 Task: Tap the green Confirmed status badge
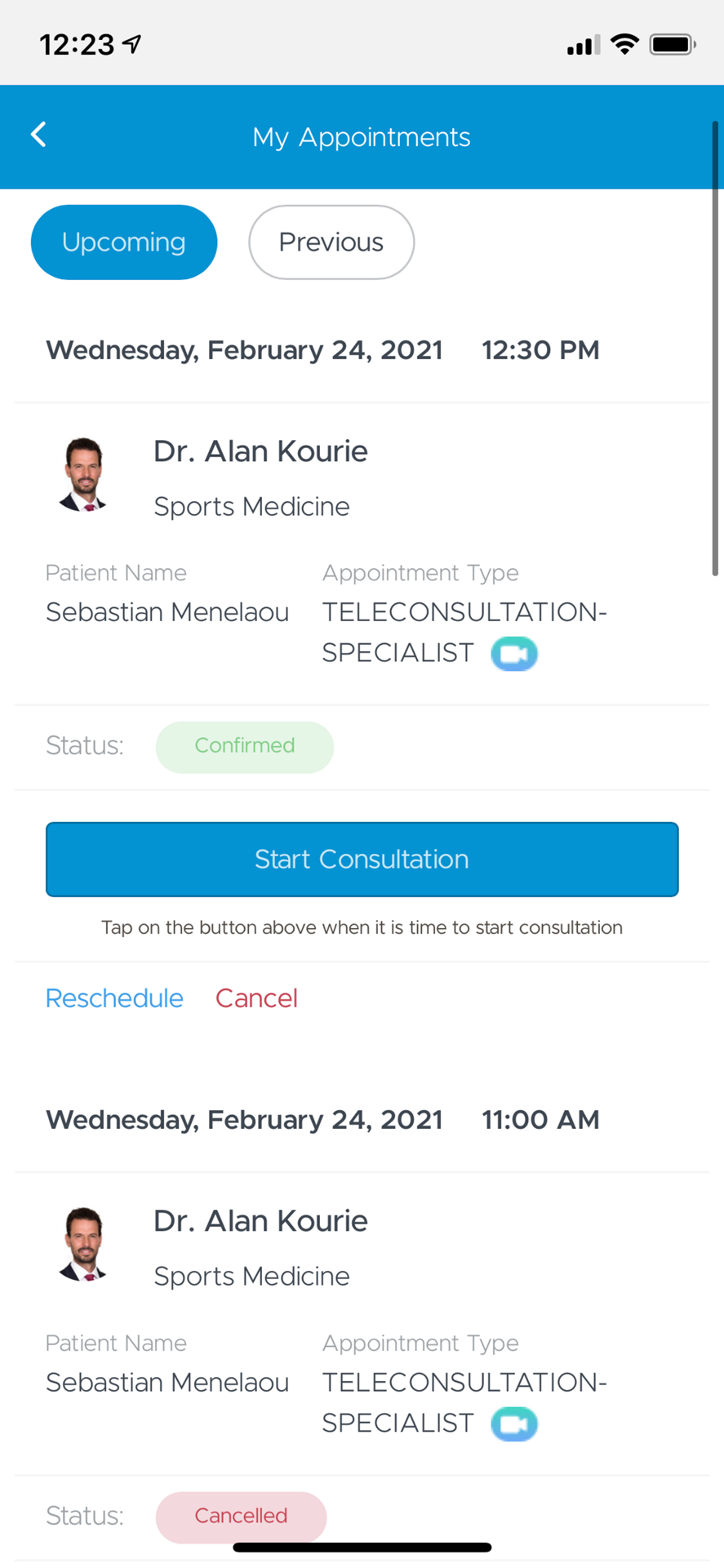pyautogui.click(x=245, y=747)
